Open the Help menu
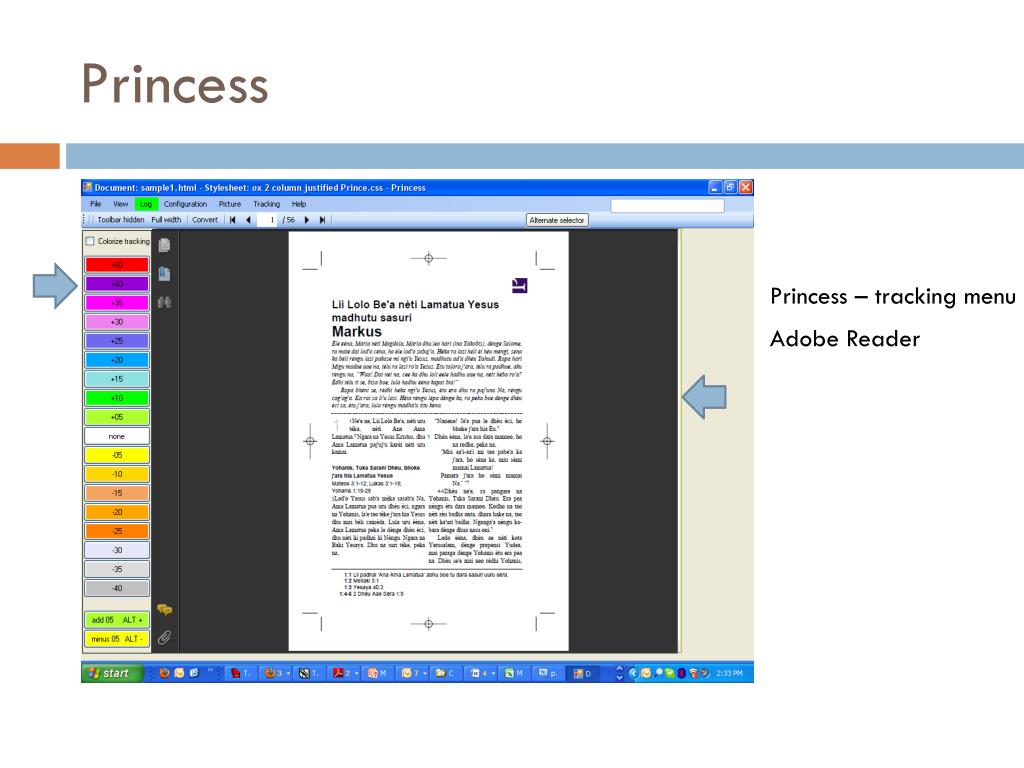 coord(298,204)
